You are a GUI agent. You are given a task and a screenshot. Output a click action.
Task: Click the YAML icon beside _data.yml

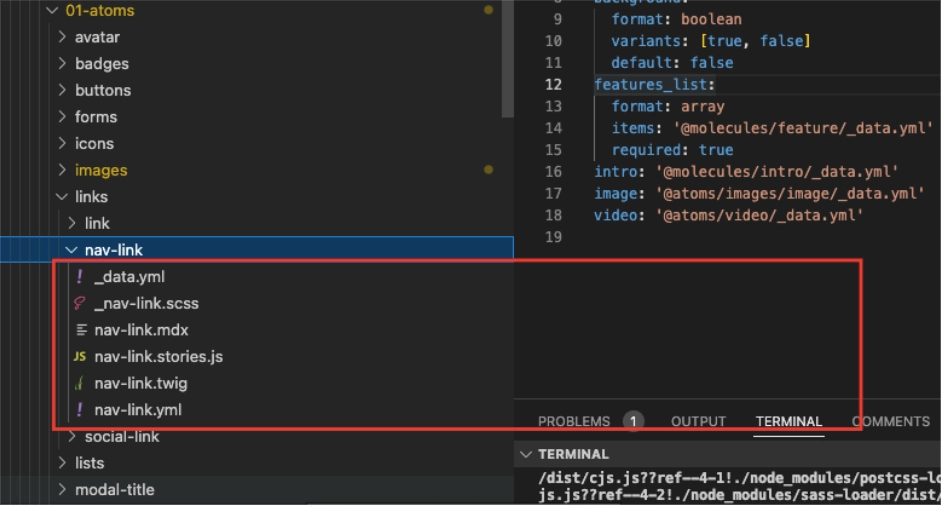[79, 276]
